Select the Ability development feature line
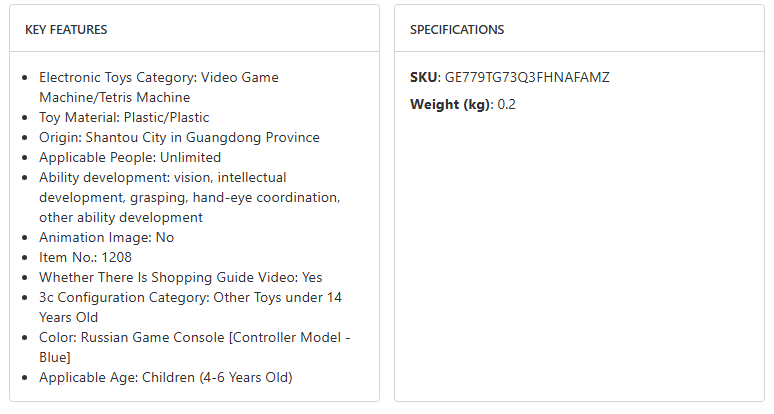This screenshot has width=774, height=414. (x=189, y=197)
